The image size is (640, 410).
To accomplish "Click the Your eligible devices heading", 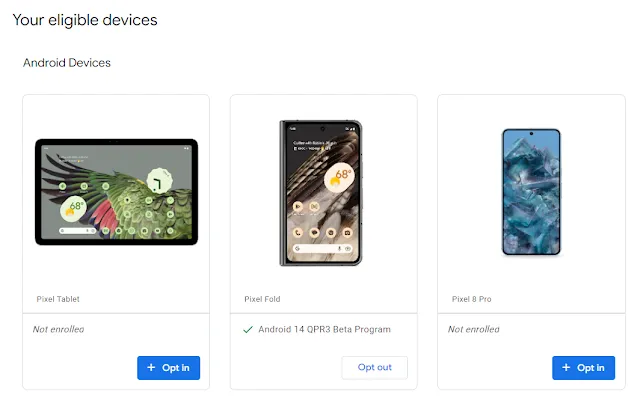I will (85, 20).
